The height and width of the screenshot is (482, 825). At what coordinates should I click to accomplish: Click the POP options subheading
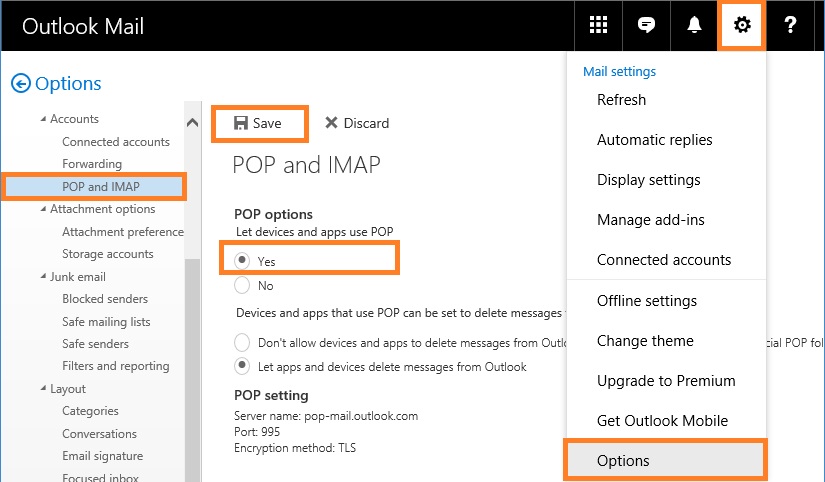click(x=273, y=214)
